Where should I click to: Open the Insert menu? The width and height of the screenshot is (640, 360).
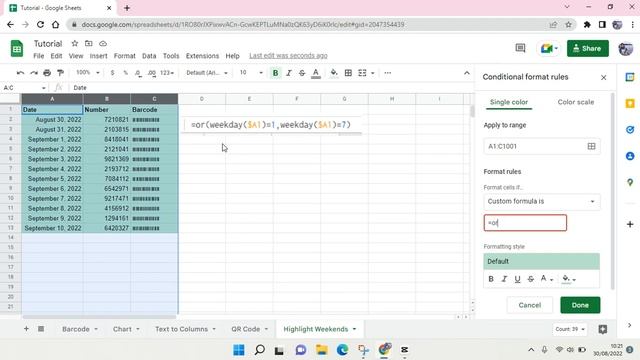coord(98,56)
